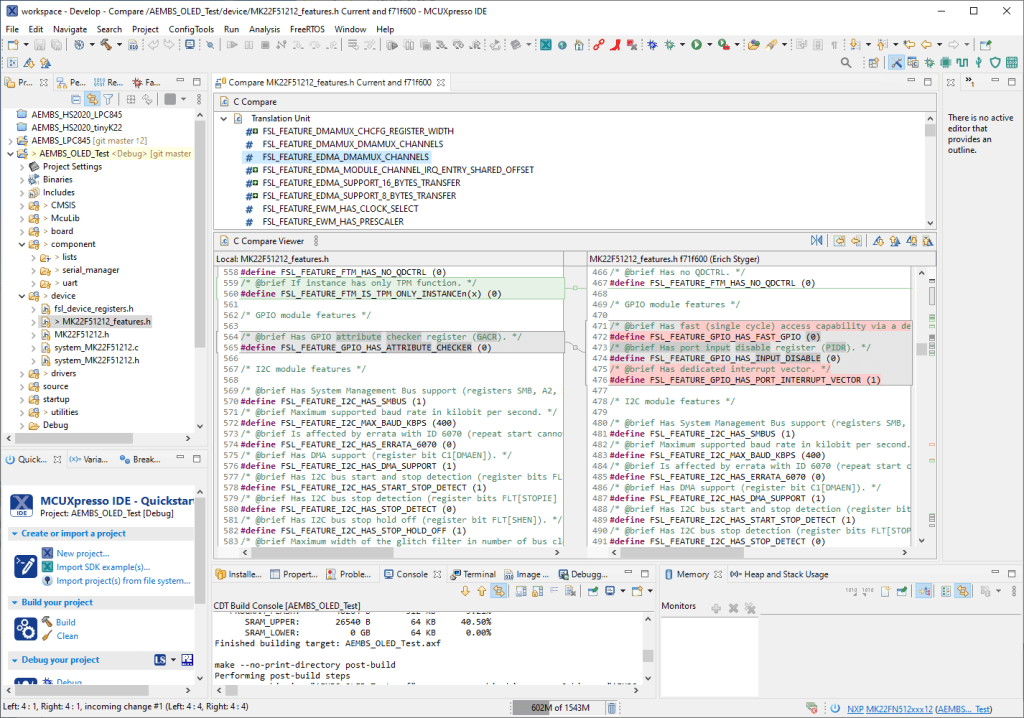The image size is (1024, 718).
Task: Click the Clean link in Quickstart
Action: coord(67,636)
